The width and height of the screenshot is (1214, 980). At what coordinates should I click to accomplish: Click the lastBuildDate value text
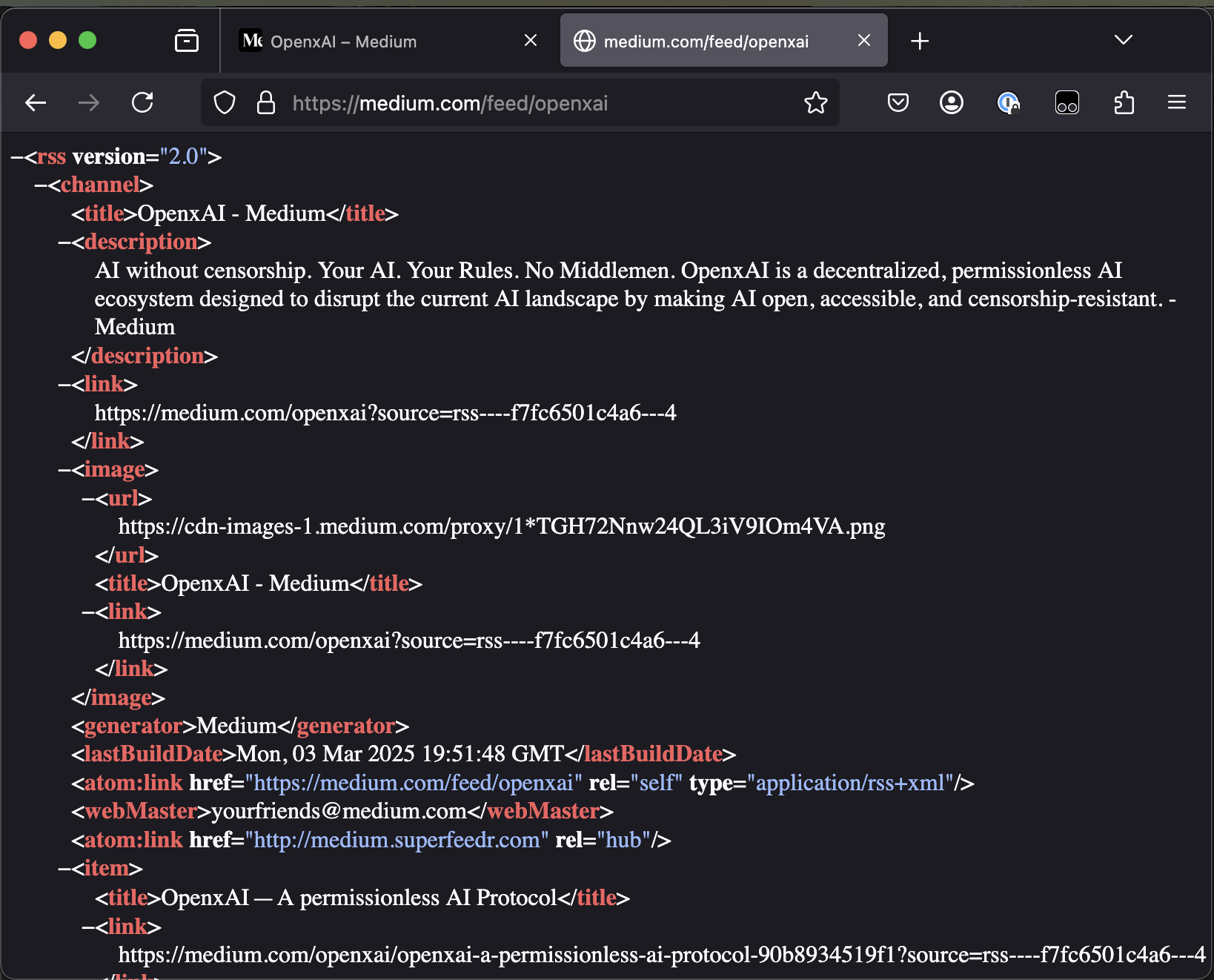[399, 754]
